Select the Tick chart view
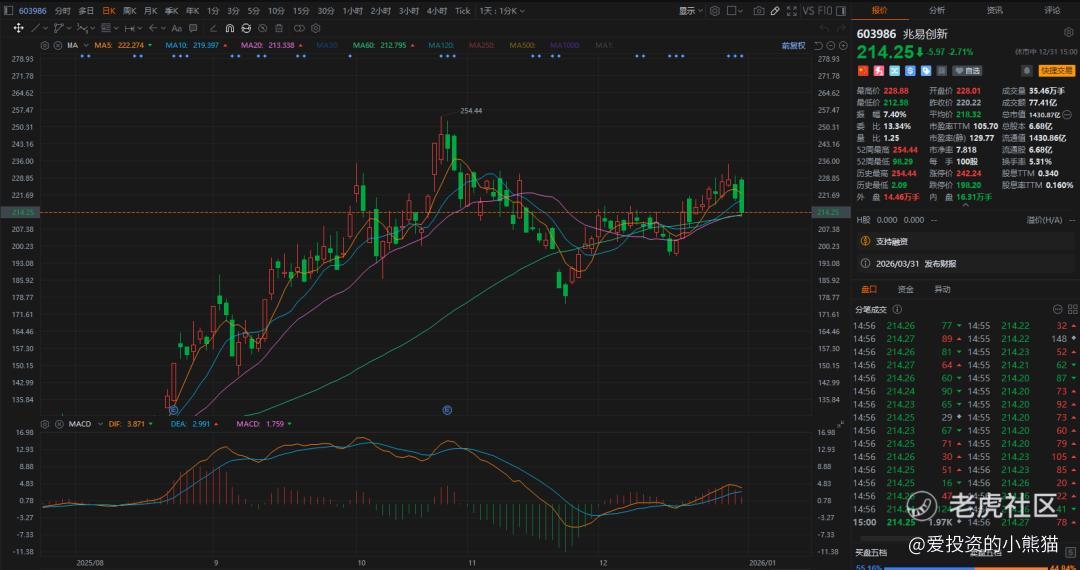 (x=463, y=11)
